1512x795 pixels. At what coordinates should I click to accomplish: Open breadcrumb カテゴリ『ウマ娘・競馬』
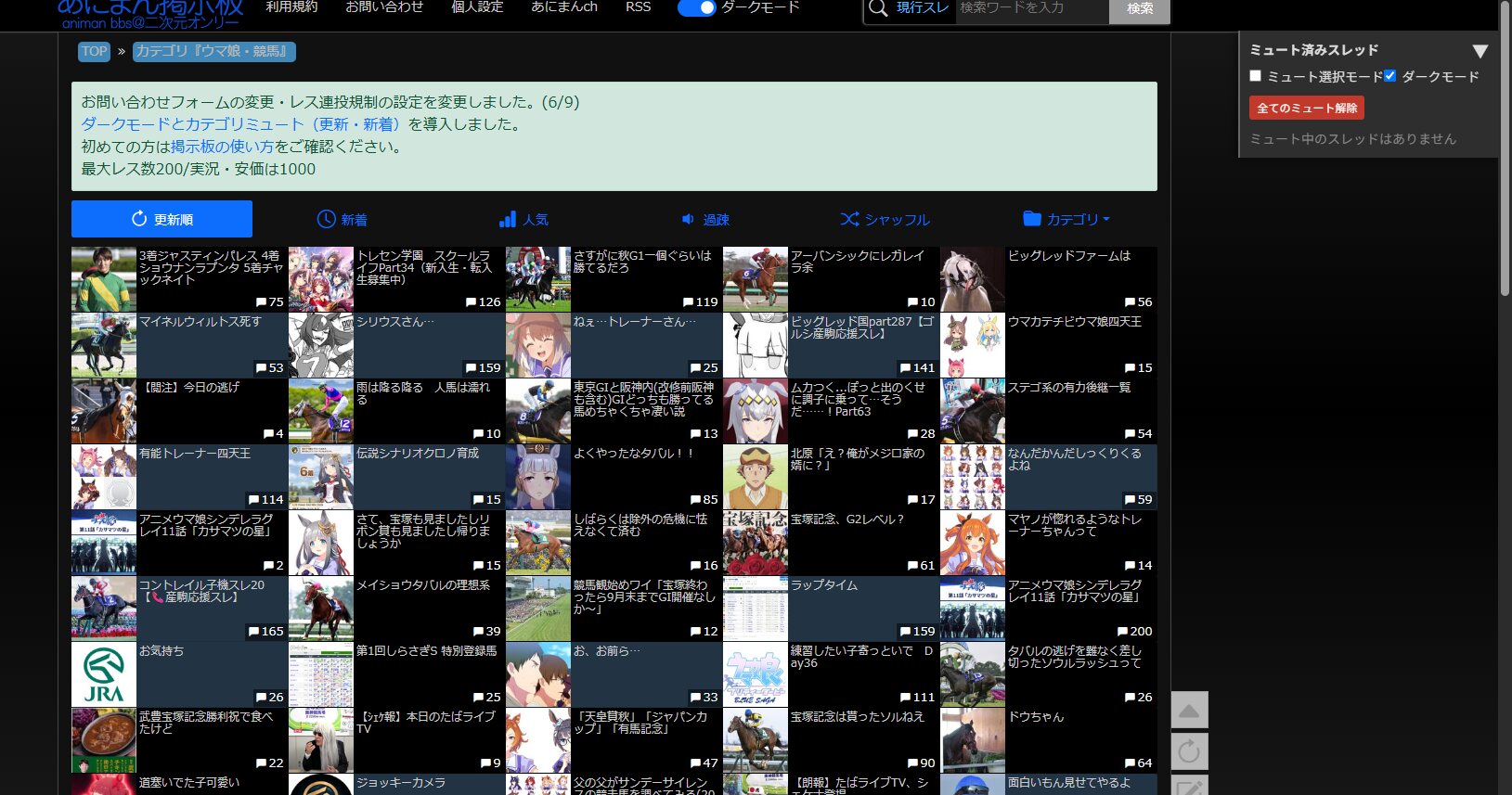click(214, 51)
